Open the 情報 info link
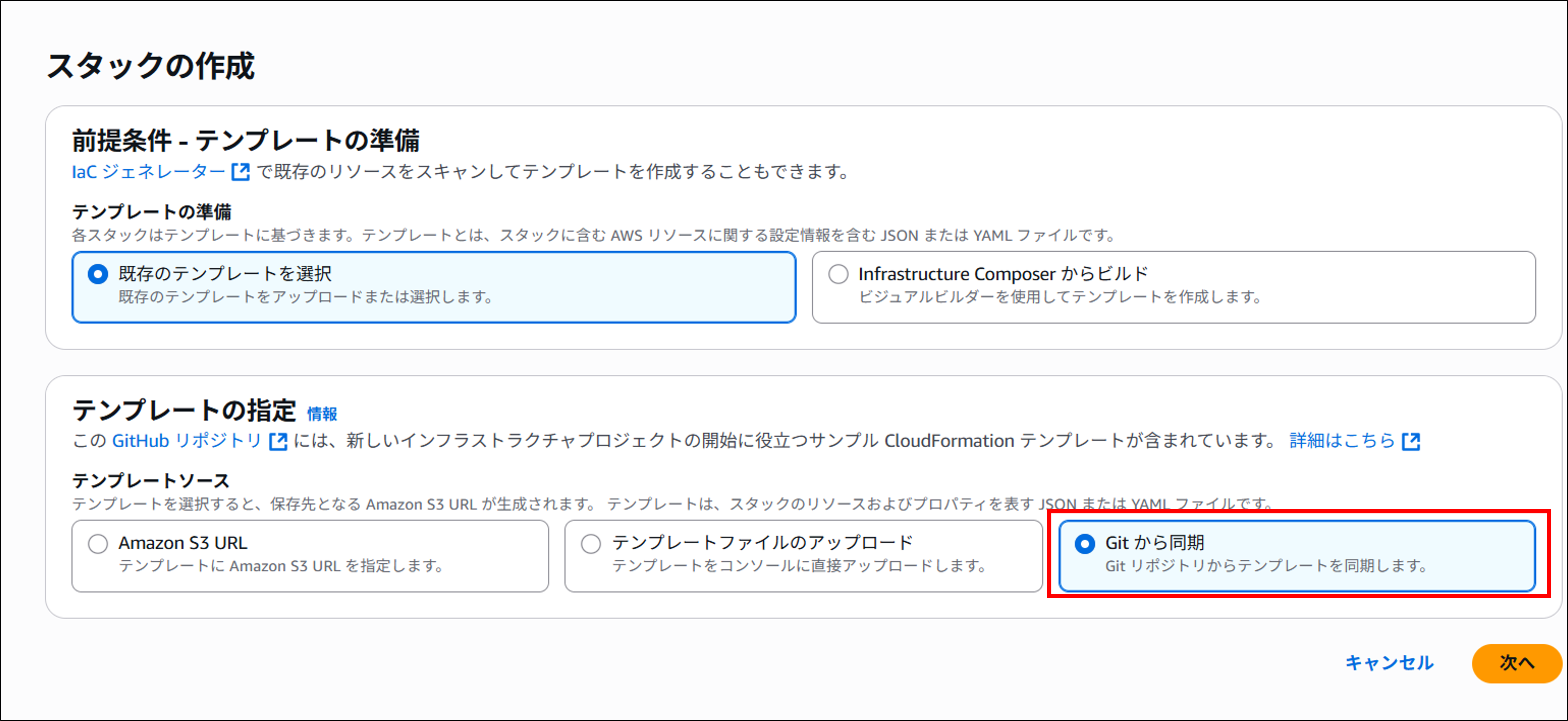The width and height of the screenshot is (1568, 721). click(322, 414)
